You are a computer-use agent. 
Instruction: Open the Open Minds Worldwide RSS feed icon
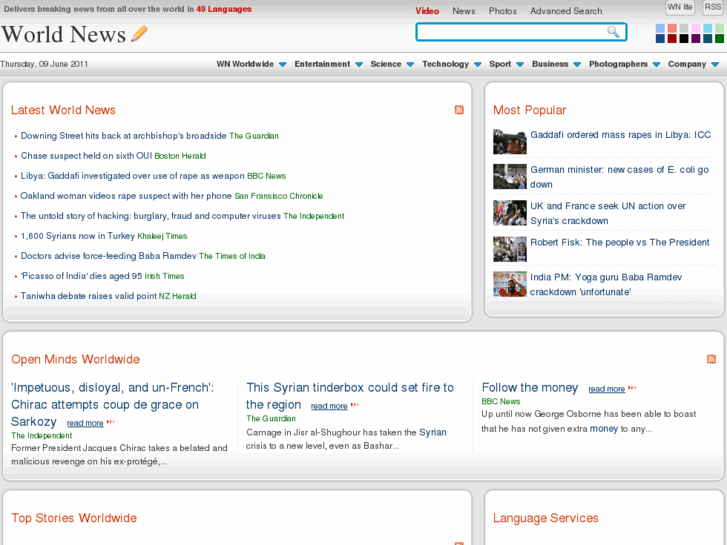tap(711, 359)
